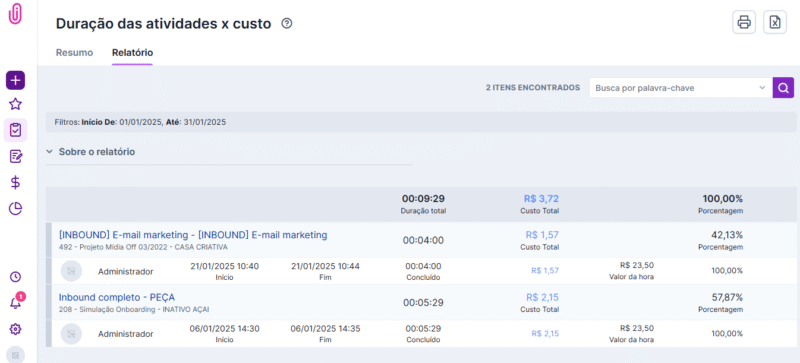Open the help question mark icon
This screenshot has width=800, height=363.
click(x=287, y=23)
